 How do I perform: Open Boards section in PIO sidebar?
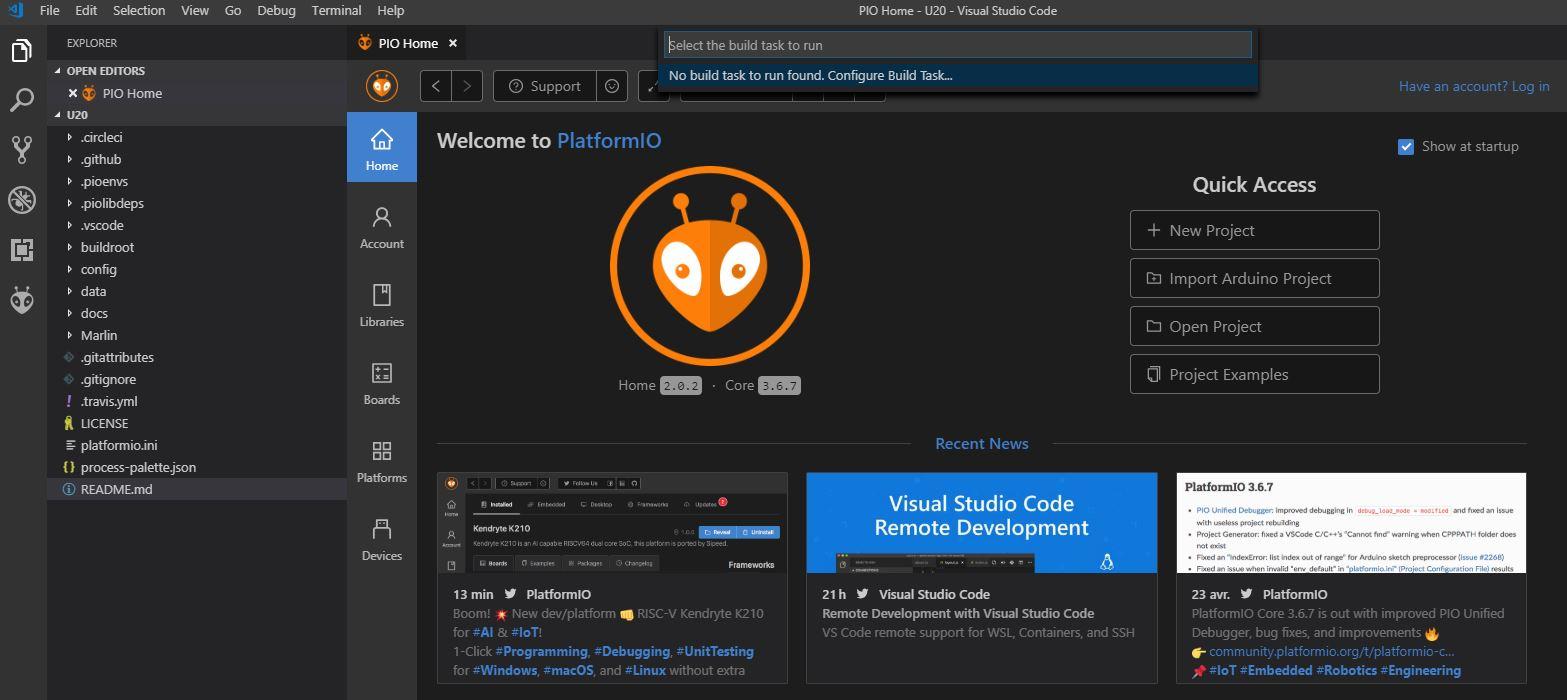tap(382, 383)
